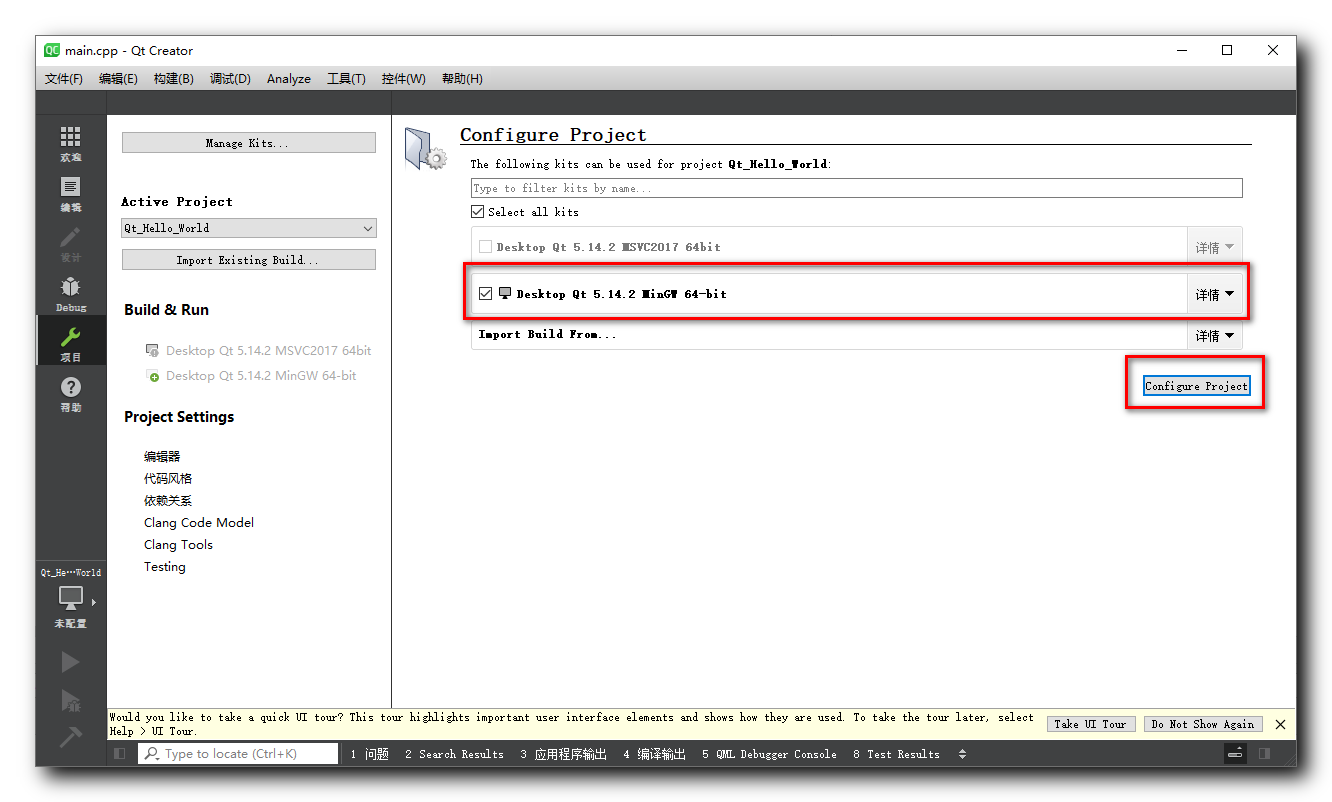Open Testing project settings
Viewport: 1332px width, 802px height.
165,567
